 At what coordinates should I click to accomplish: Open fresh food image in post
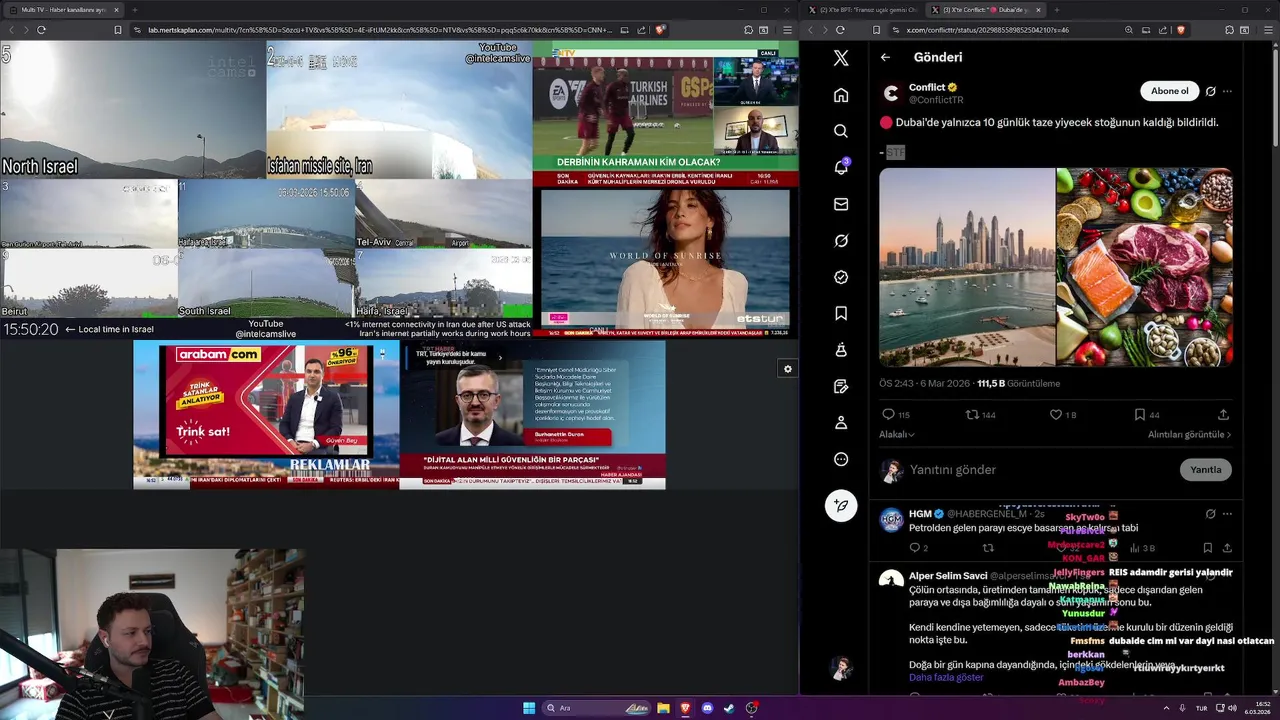click(1145, 267)
